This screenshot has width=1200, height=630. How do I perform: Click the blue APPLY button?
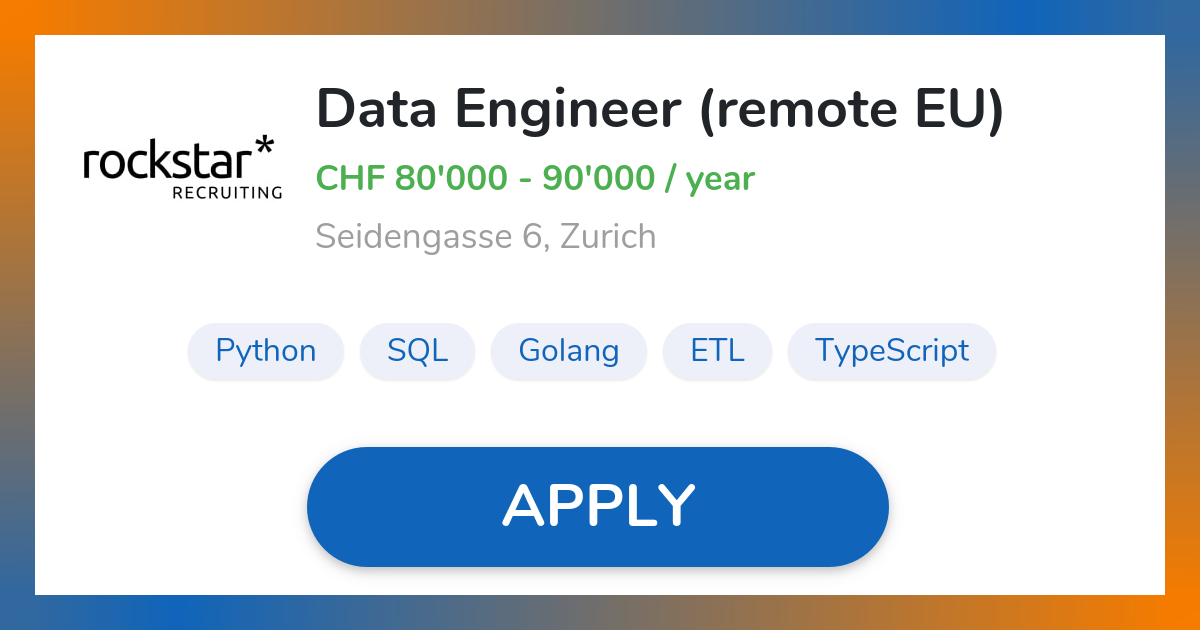[598, 506]
